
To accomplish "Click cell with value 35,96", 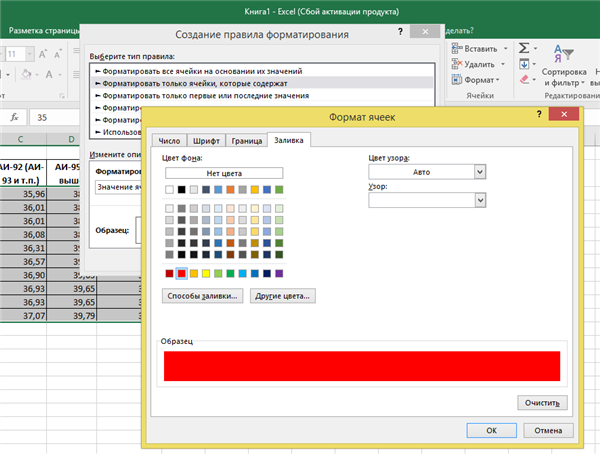I will pos(23,194).
